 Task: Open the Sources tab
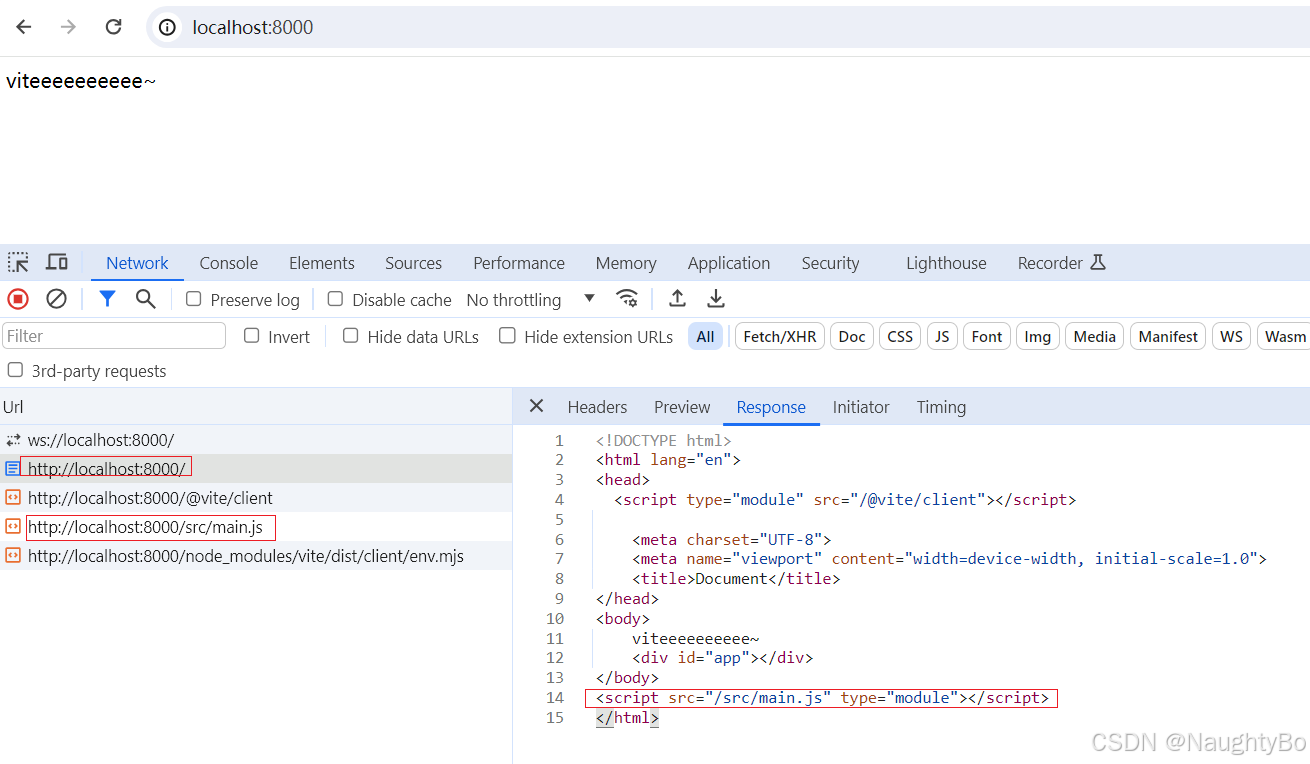[413, 263]
